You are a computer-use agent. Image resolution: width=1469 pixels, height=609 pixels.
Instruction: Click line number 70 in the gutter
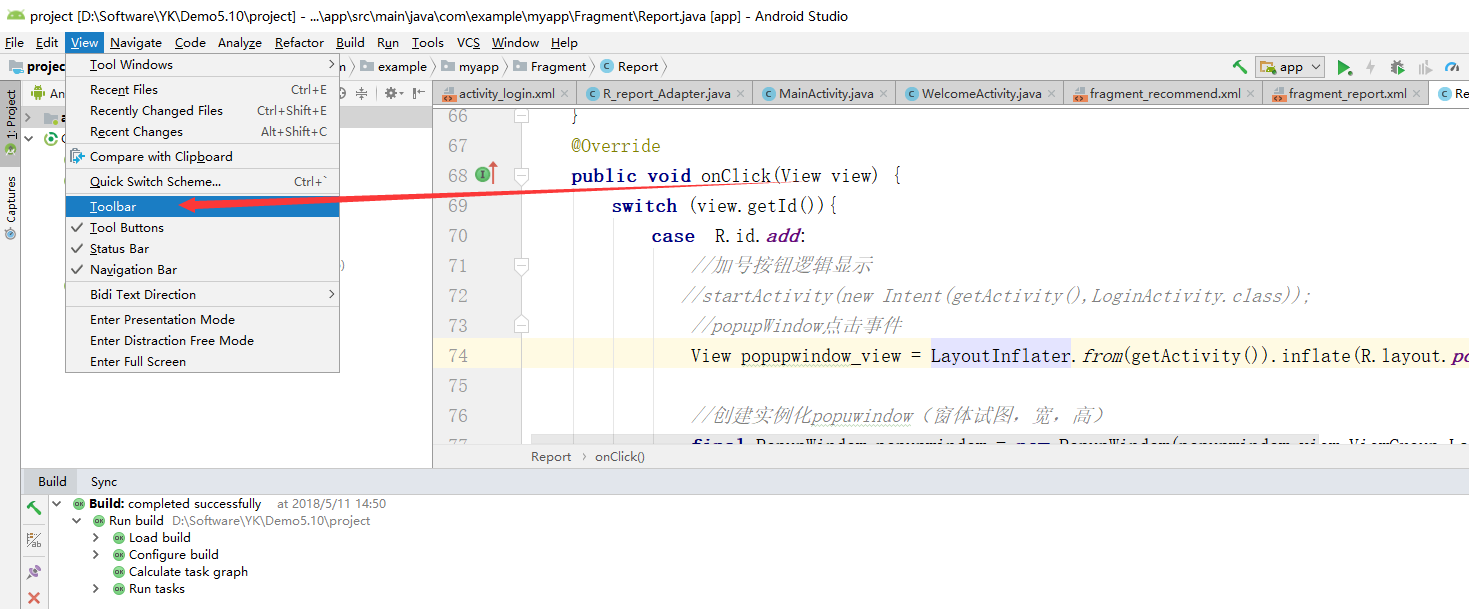[x=458, y=235]
